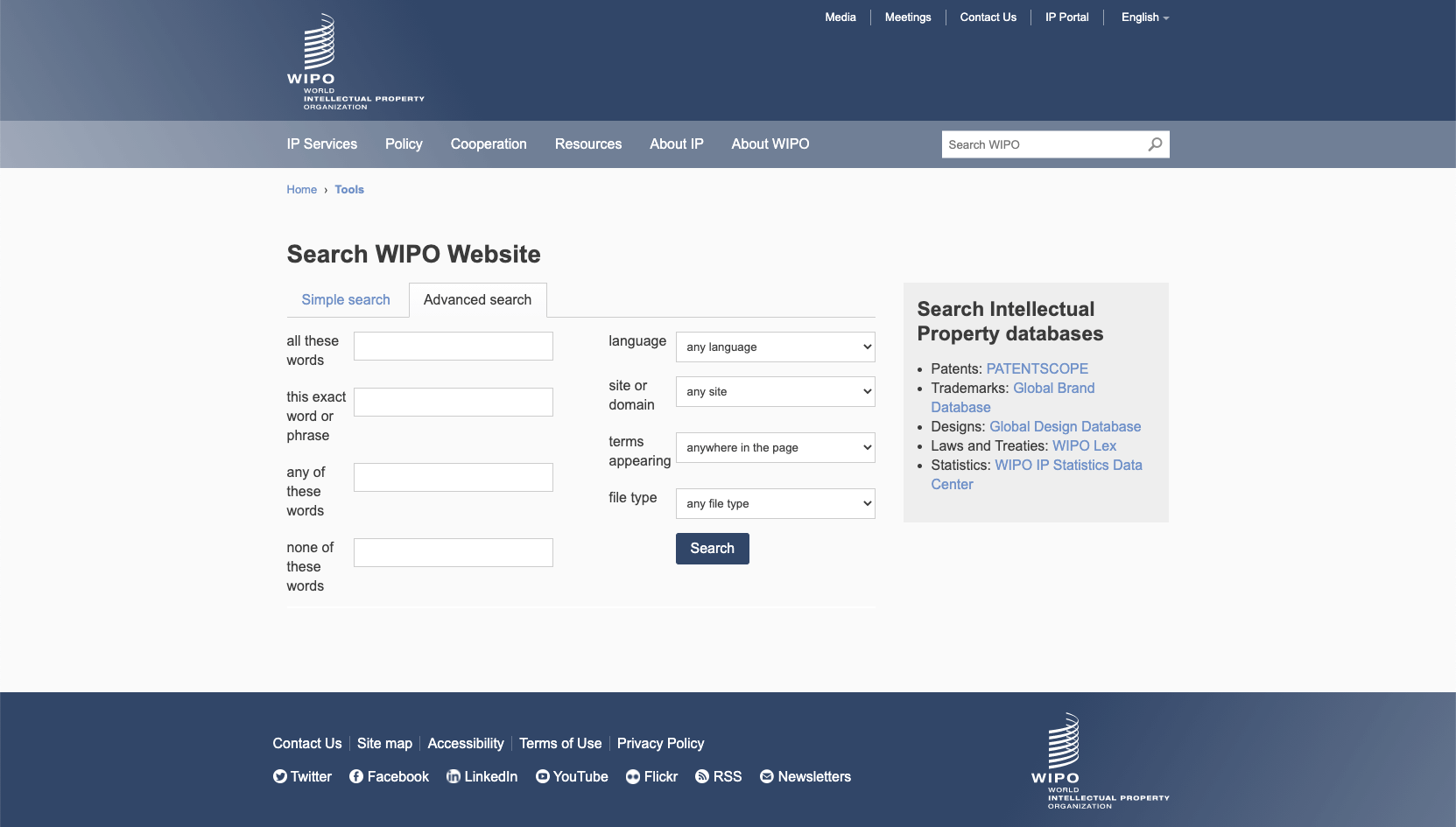Open the About WIPO menu
The image size is (1456, 827).
pyautogui.click(x=770, y=144)
